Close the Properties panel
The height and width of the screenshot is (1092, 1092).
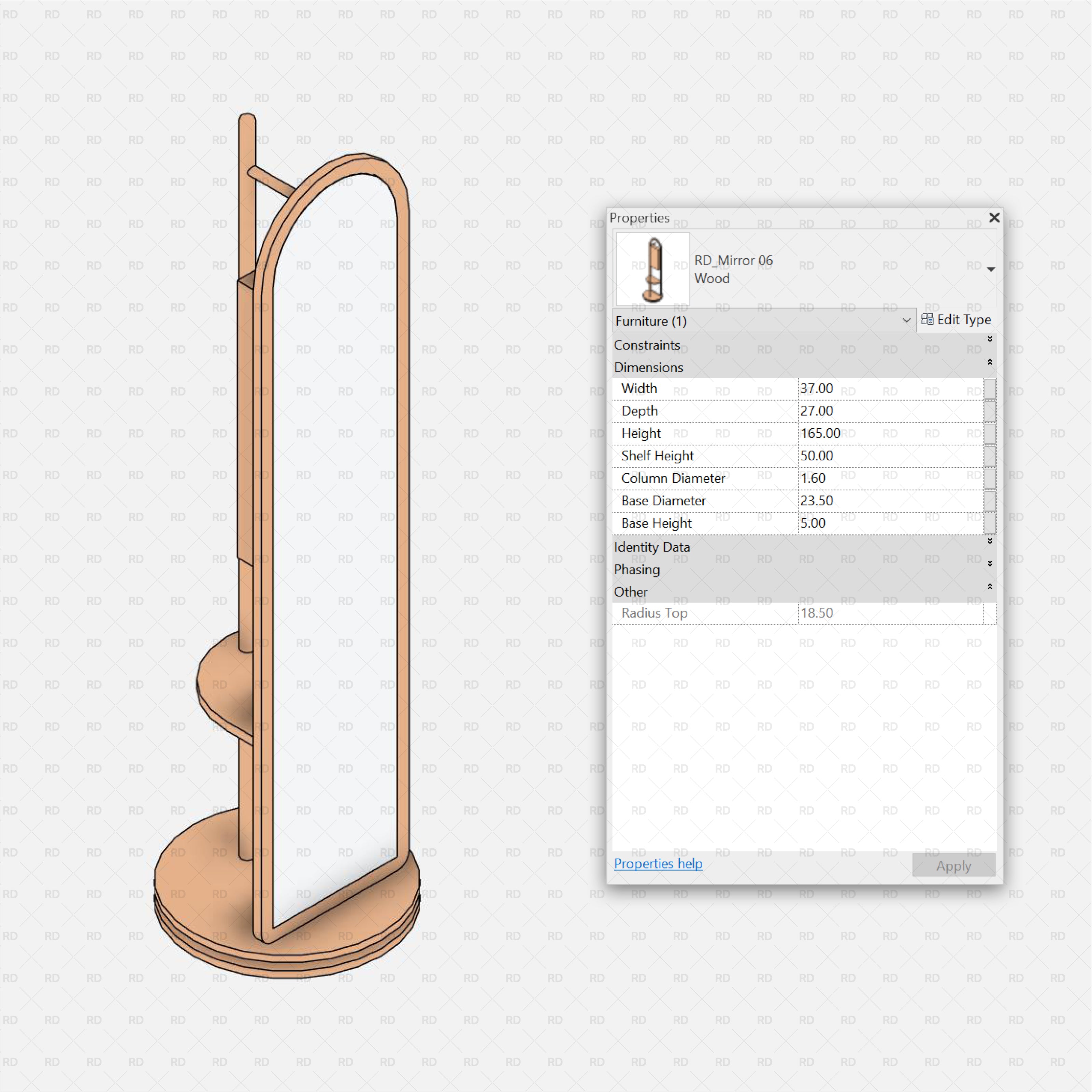click(x=994, y=218)
